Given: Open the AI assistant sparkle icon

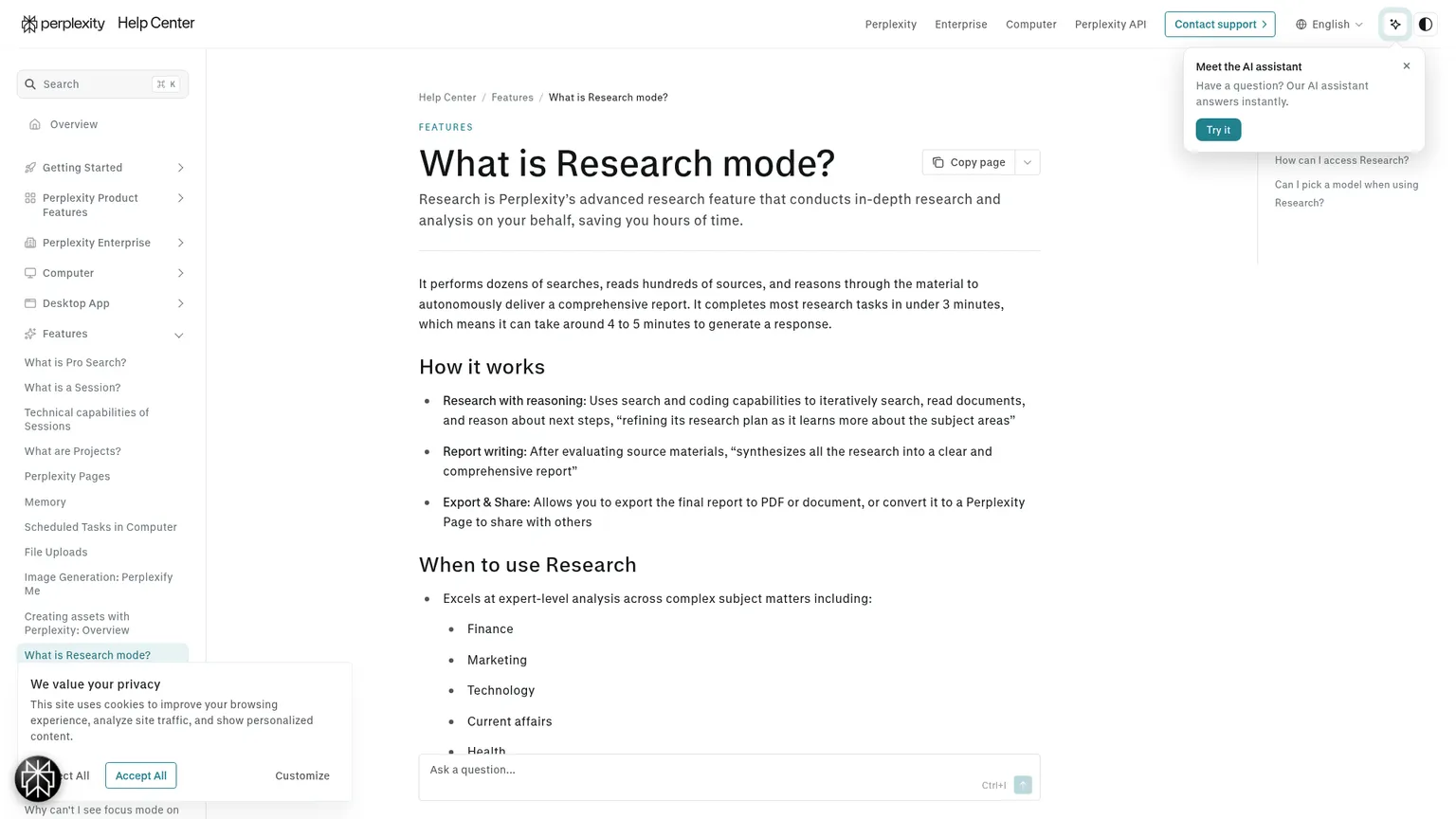Looking at the screenshot, I should click(1394, 25).
